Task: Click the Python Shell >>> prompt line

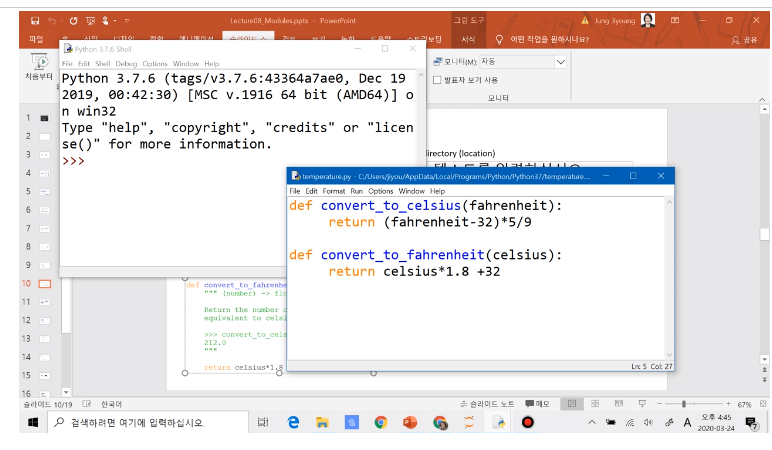Action: (x=73, y=161)
